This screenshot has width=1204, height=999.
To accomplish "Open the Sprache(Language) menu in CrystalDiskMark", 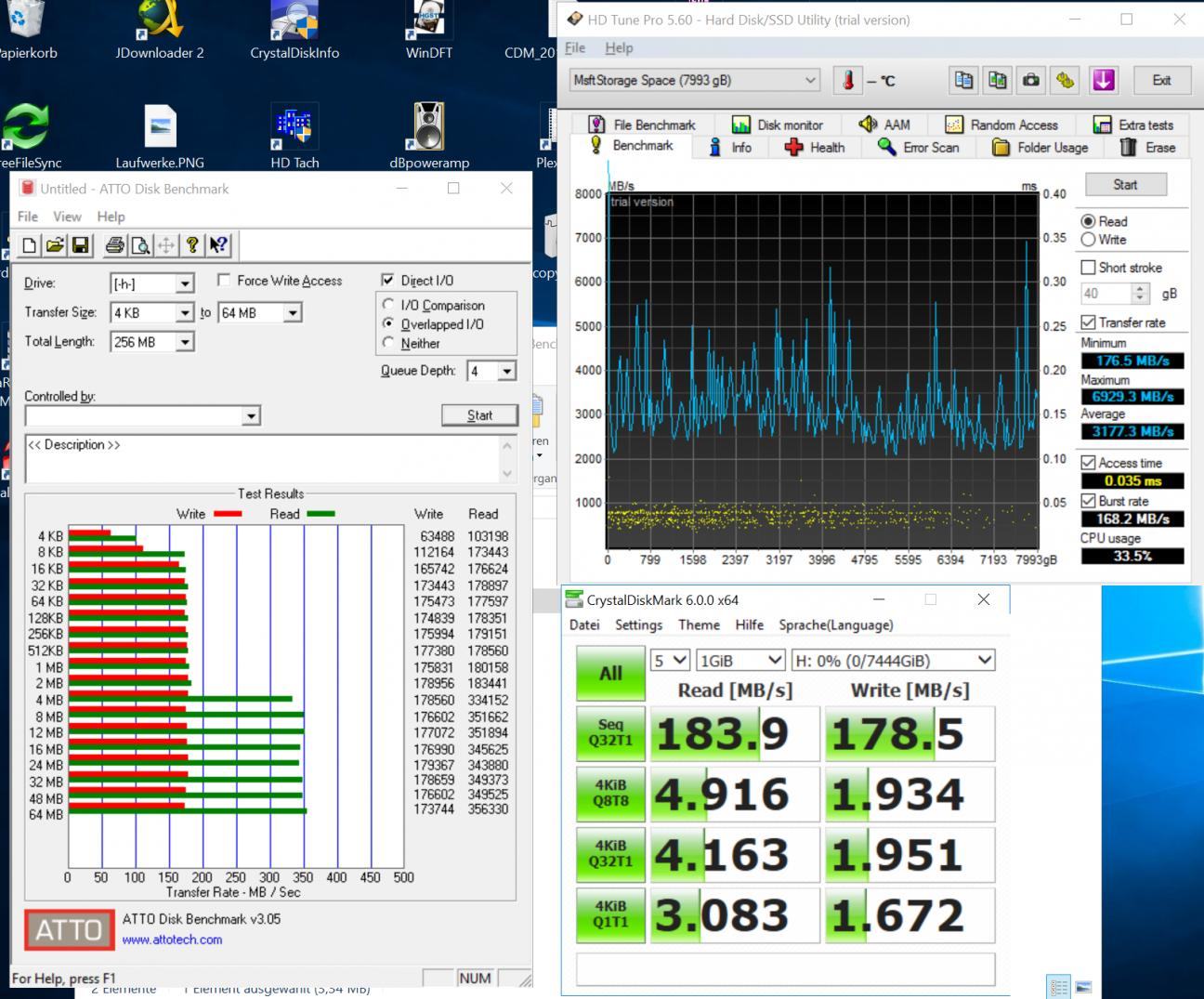I will pos(836,624).
